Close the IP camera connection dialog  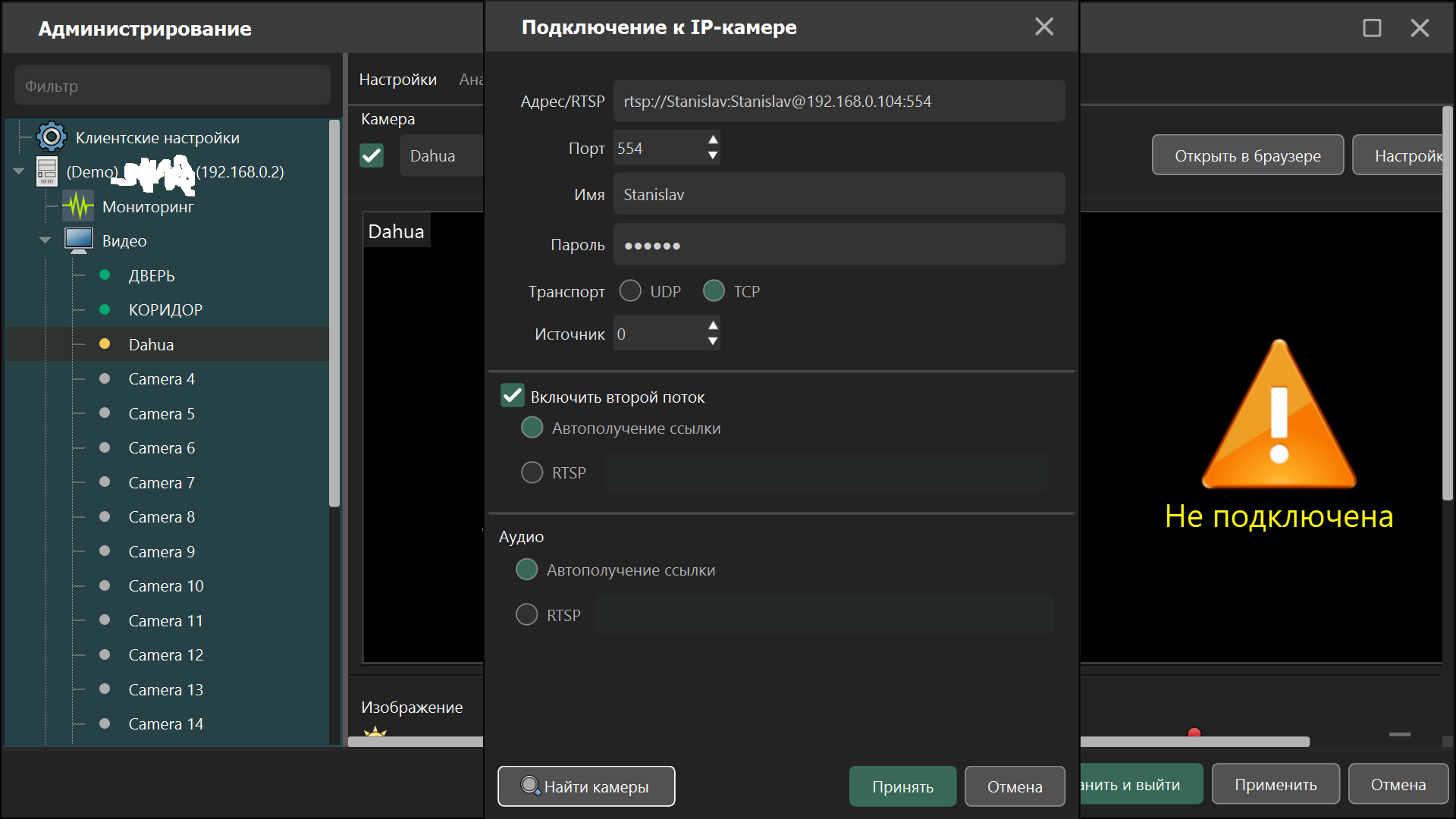[1044, 27]
